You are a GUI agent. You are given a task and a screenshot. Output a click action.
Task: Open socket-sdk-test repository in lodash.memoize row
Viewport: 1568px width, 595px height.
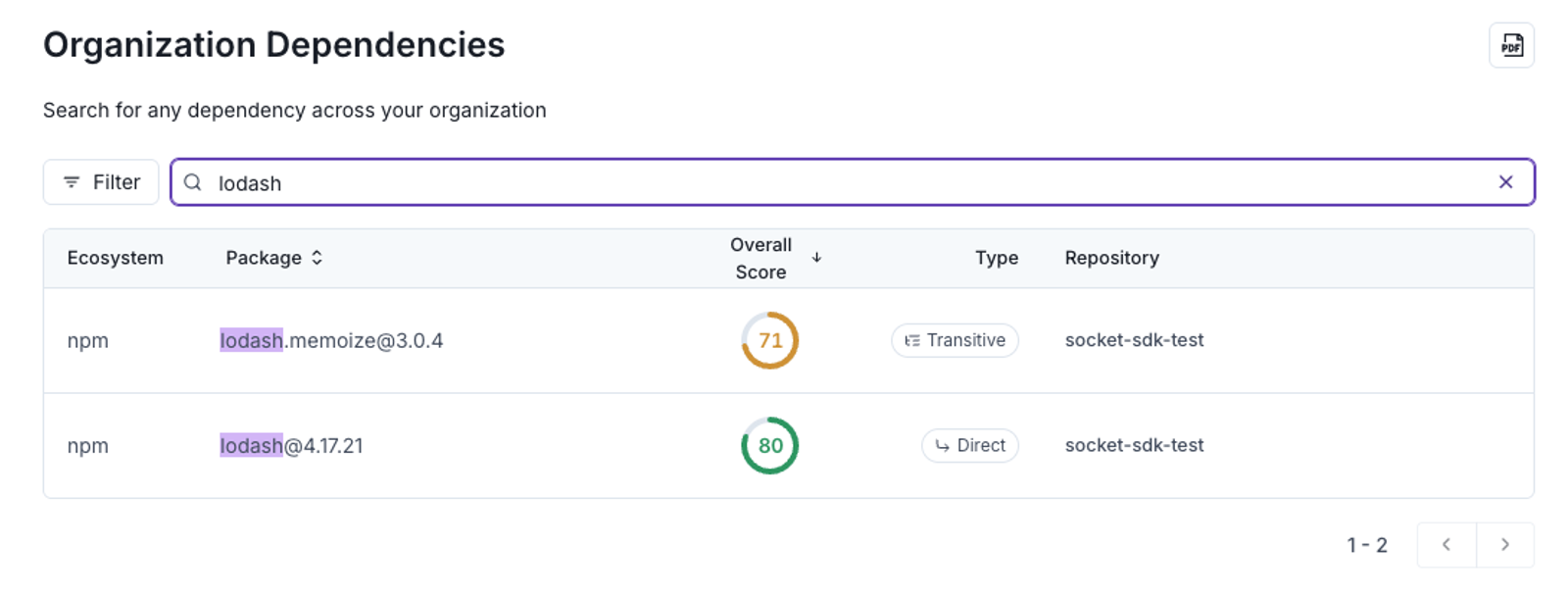pos(1134,340)
